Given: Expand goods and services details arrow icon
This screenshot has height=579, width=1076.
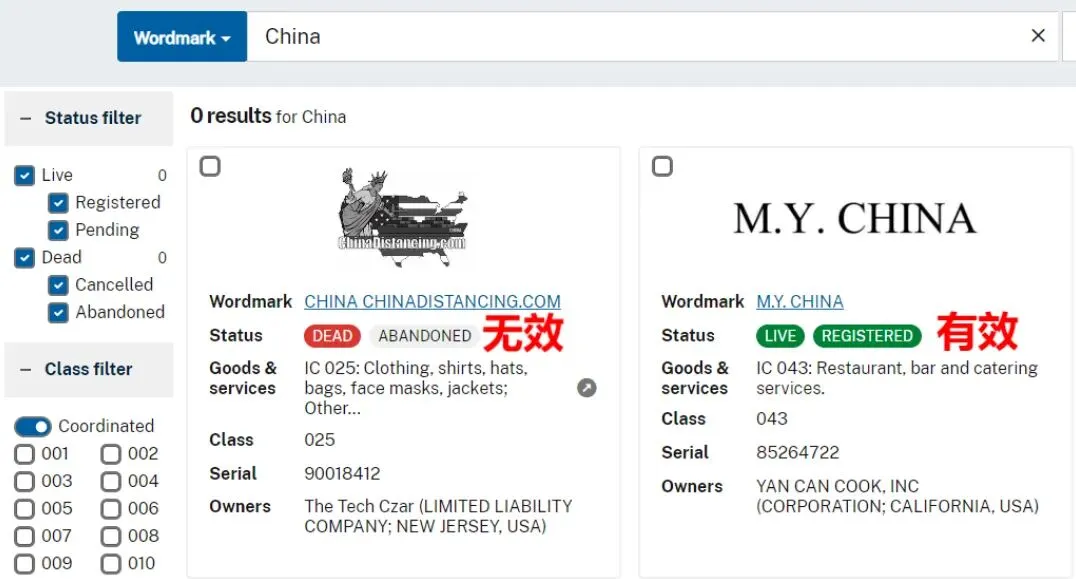Looking at the screenshot, I should (x=586, y=388).
